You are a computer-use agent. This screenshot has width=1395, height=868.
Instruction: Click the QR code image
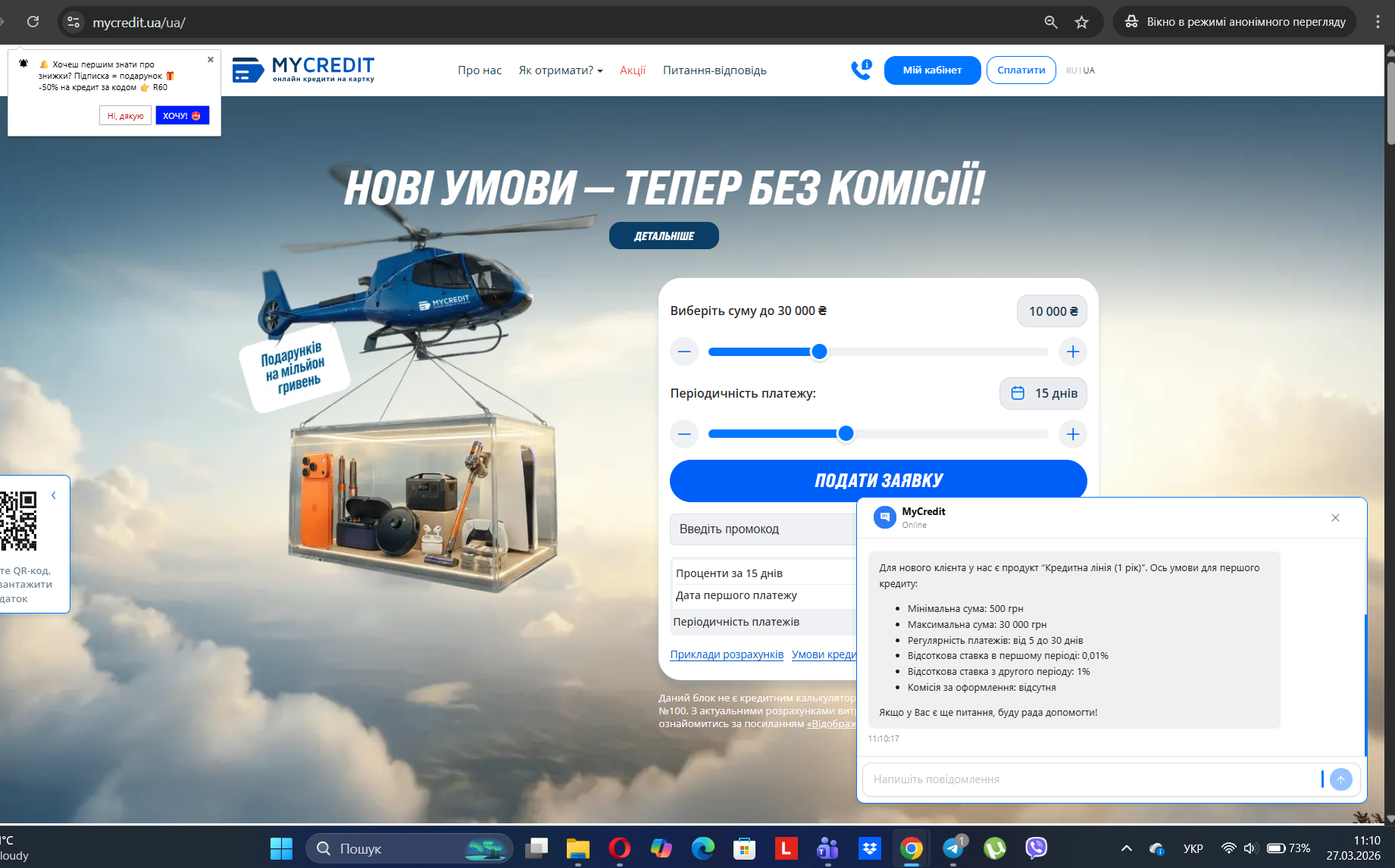tap(18, 520)
